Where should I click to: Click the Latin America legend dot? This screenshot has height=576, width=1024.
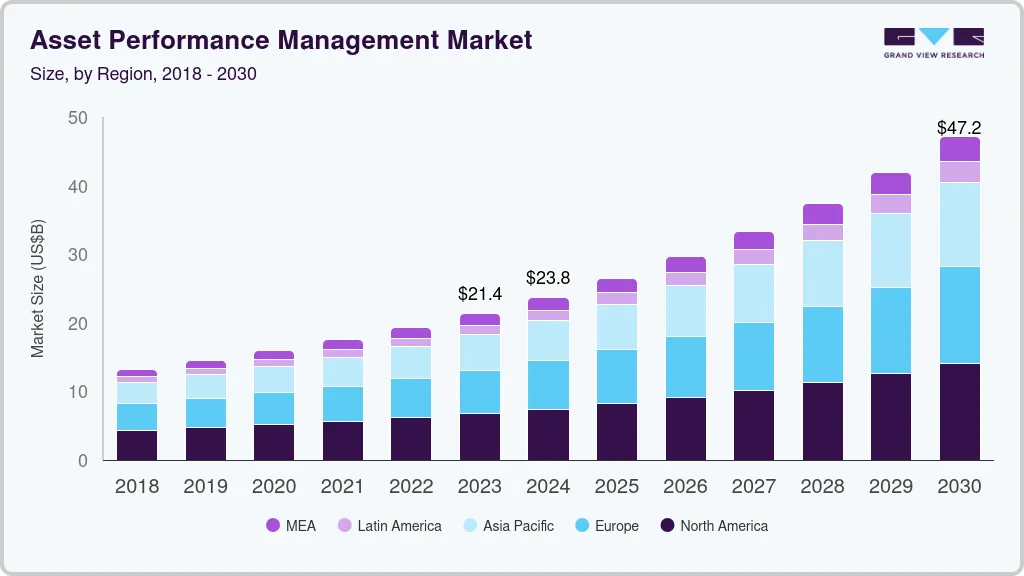tap(344, 525)
